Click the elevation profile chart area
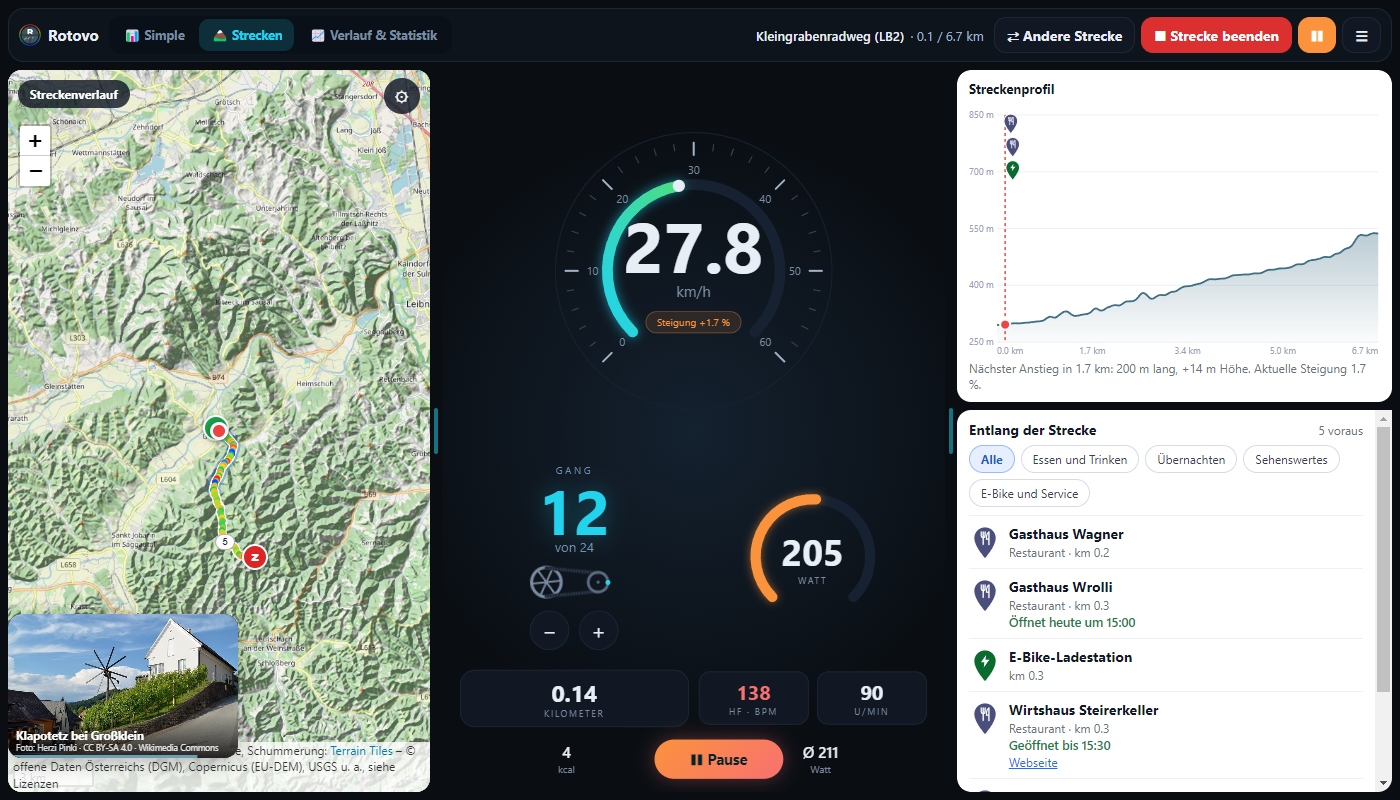This screenshot has height=800, width=1400. pos(1190,228)
